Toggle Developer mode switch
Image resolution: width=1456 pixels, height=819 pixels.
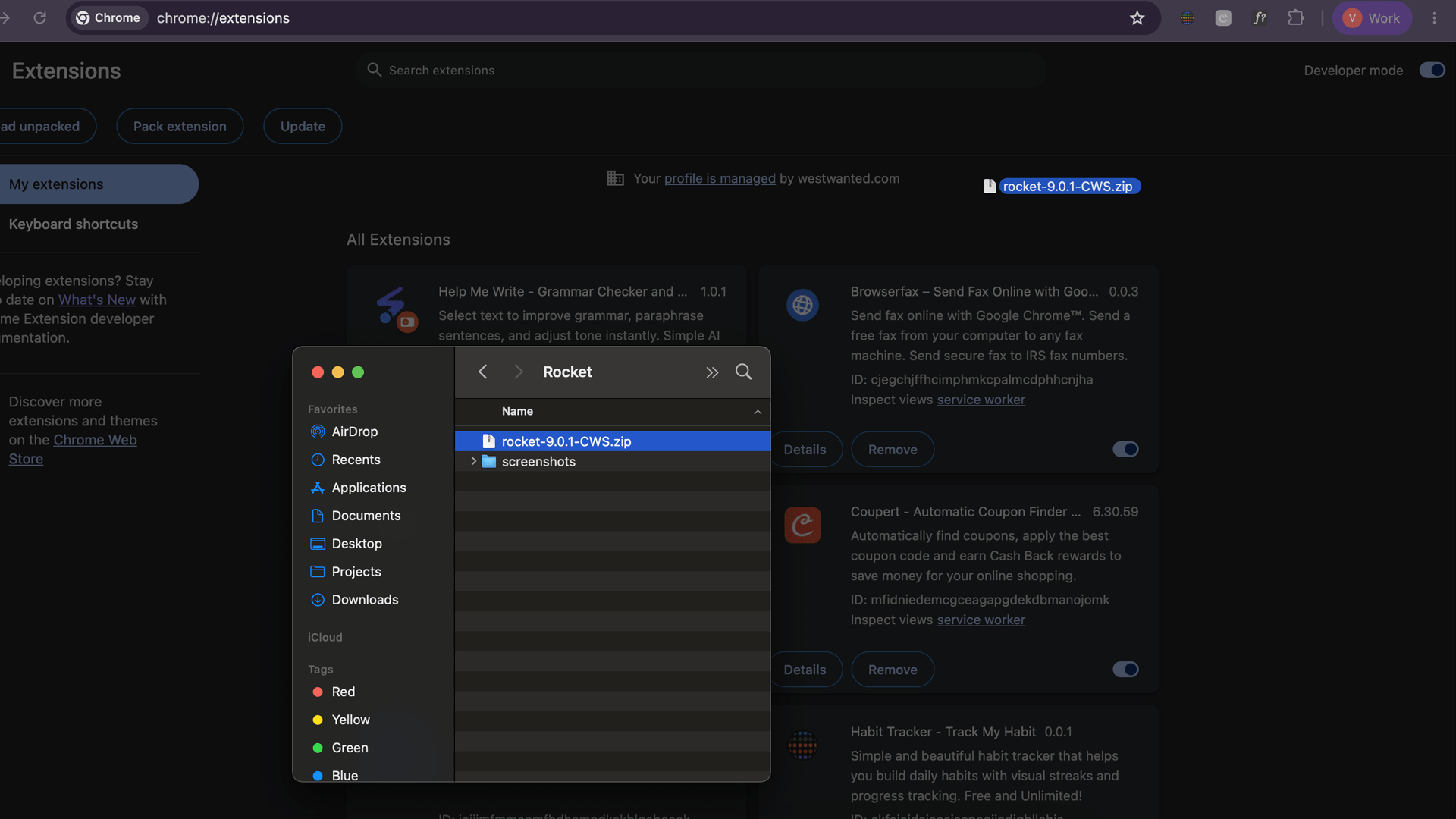click(x=1432, y=70)
